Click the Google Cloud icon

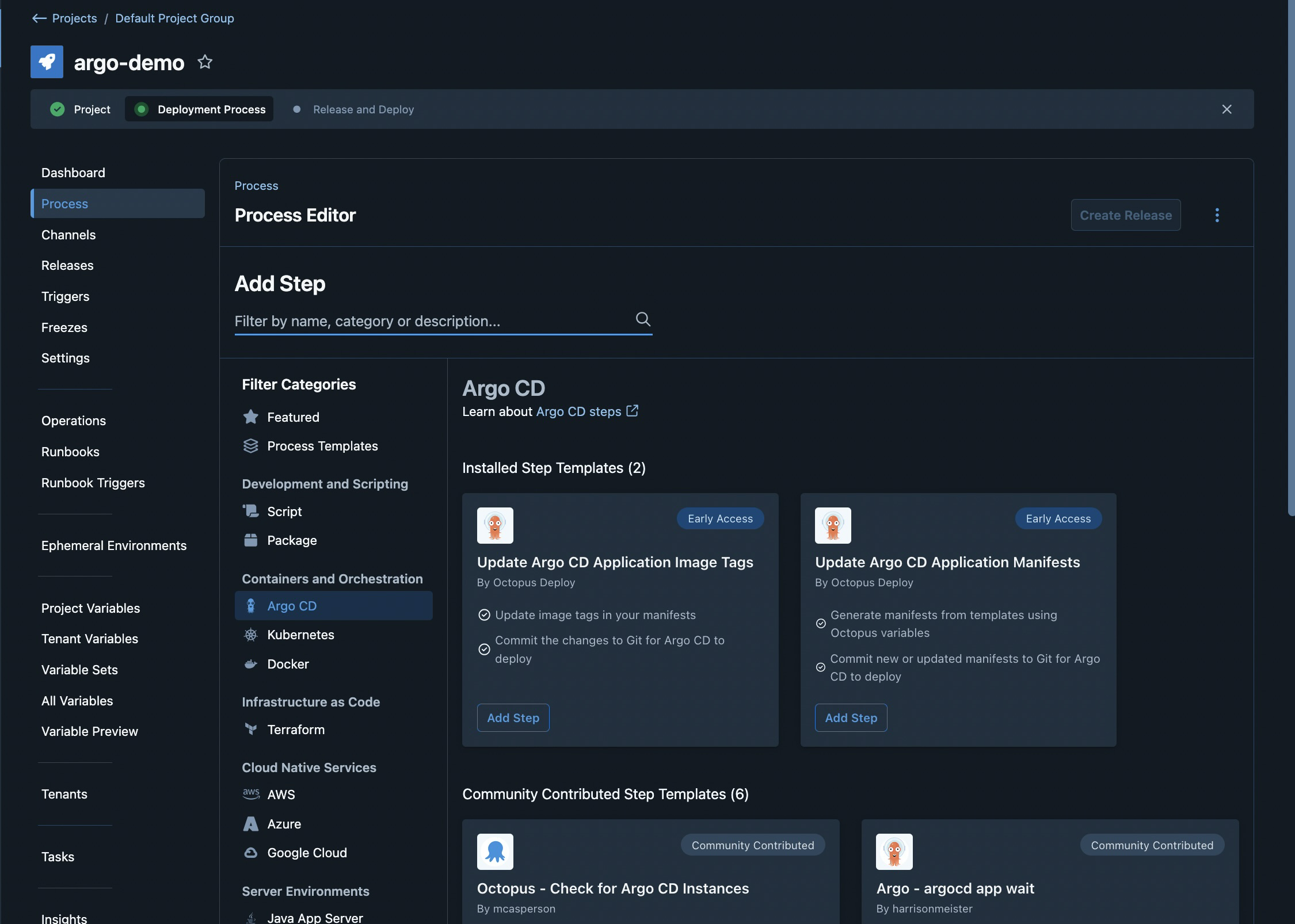coord(250,853)
